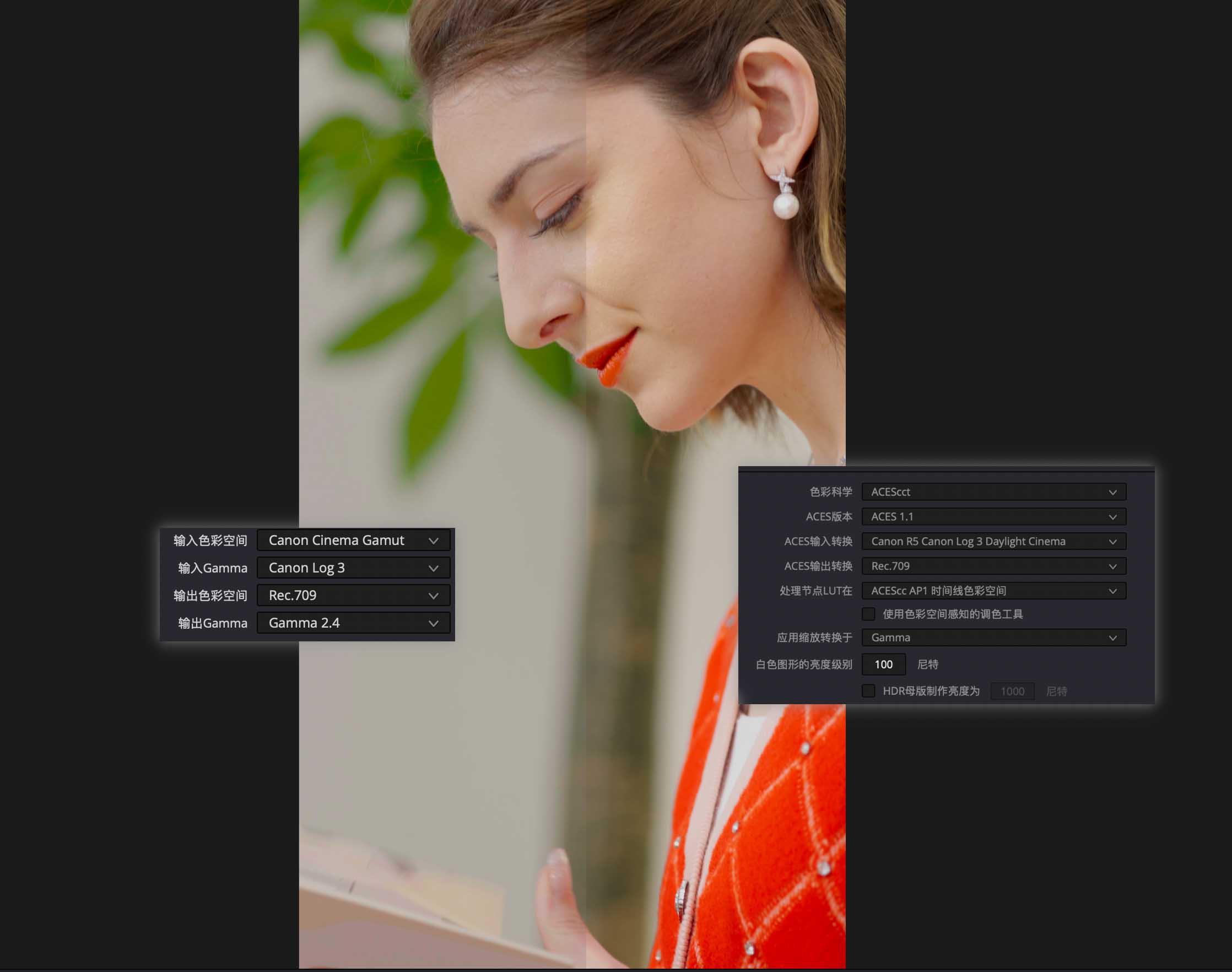
Task: Expand the ACES版本 ACES 1.1 dropdown
Action: [993, 517]
